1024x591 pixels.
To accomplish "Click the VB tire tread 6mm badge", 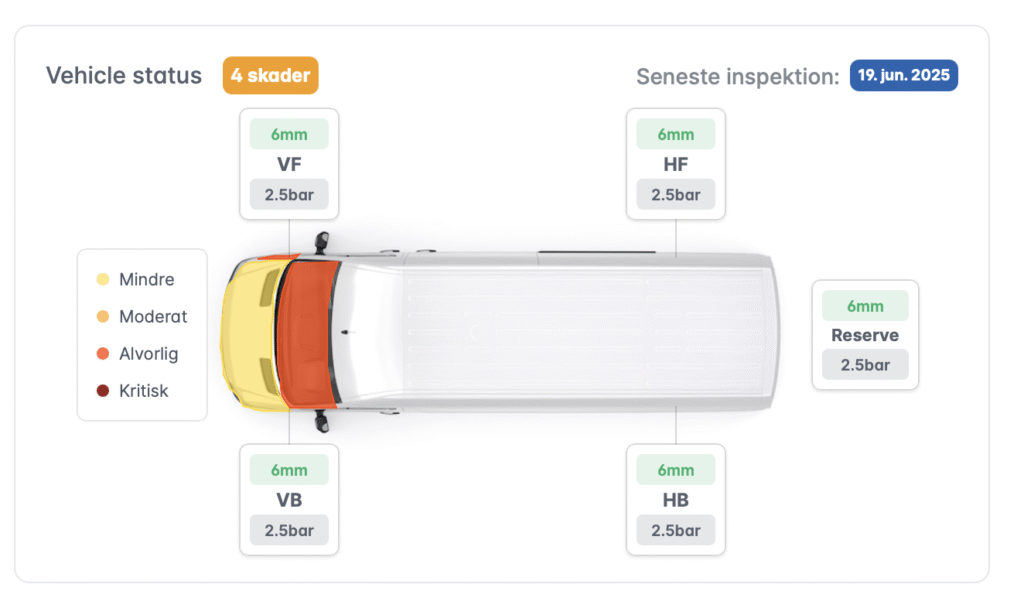I will [x=289, y=470].
